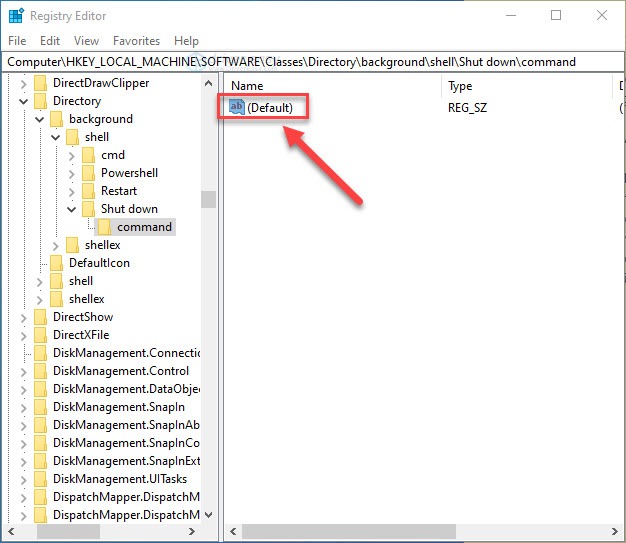Click the DiskManagement.Control folder icon
The height and width of the screenshot is (543, 626).
[x=41, y=371]
